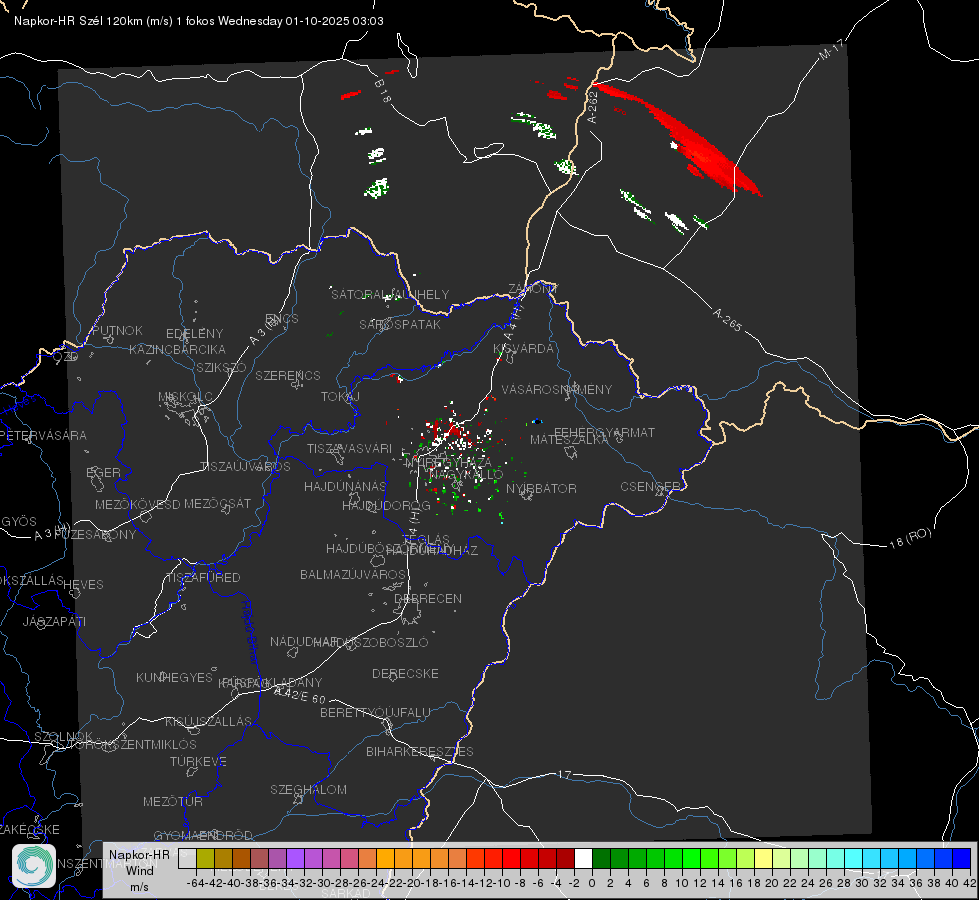Click the EDELÉNY town label
The image size is (979, 900).
tap(194, 334)
